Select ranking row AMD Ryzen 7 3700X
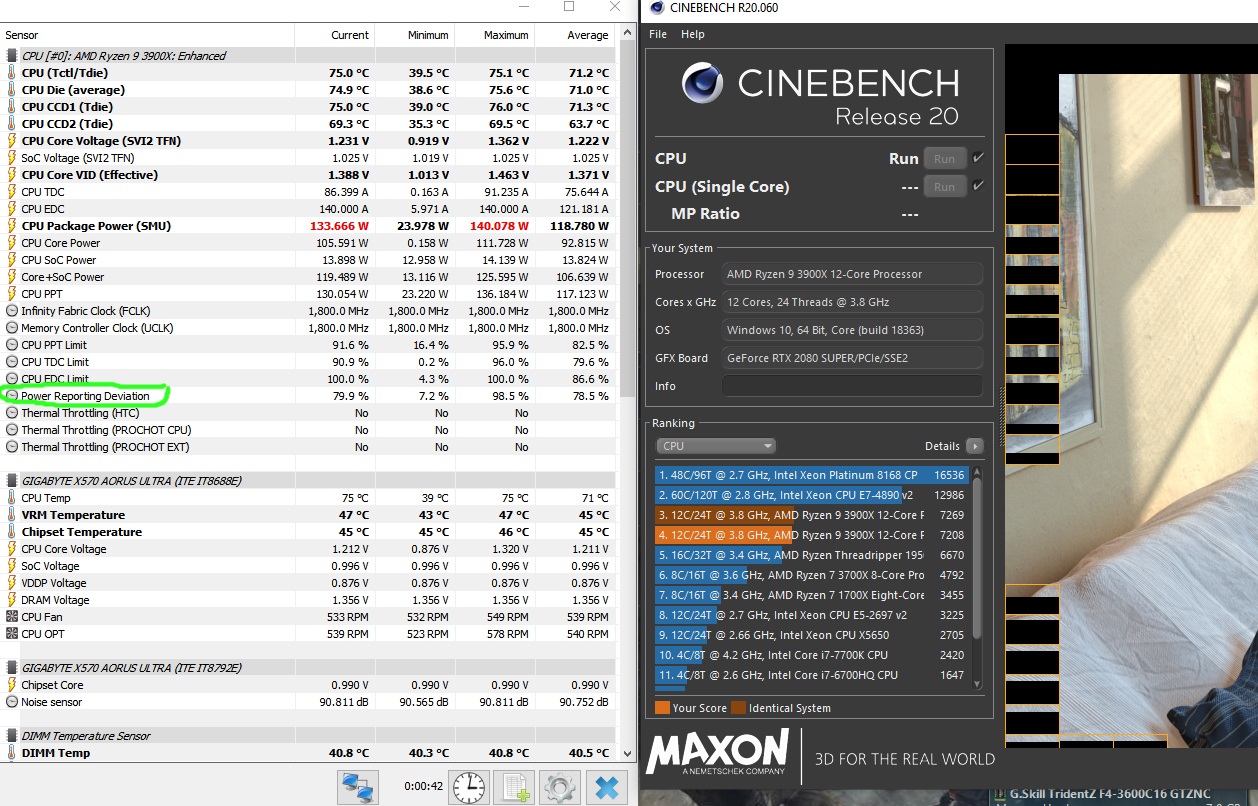 [811, 575]
